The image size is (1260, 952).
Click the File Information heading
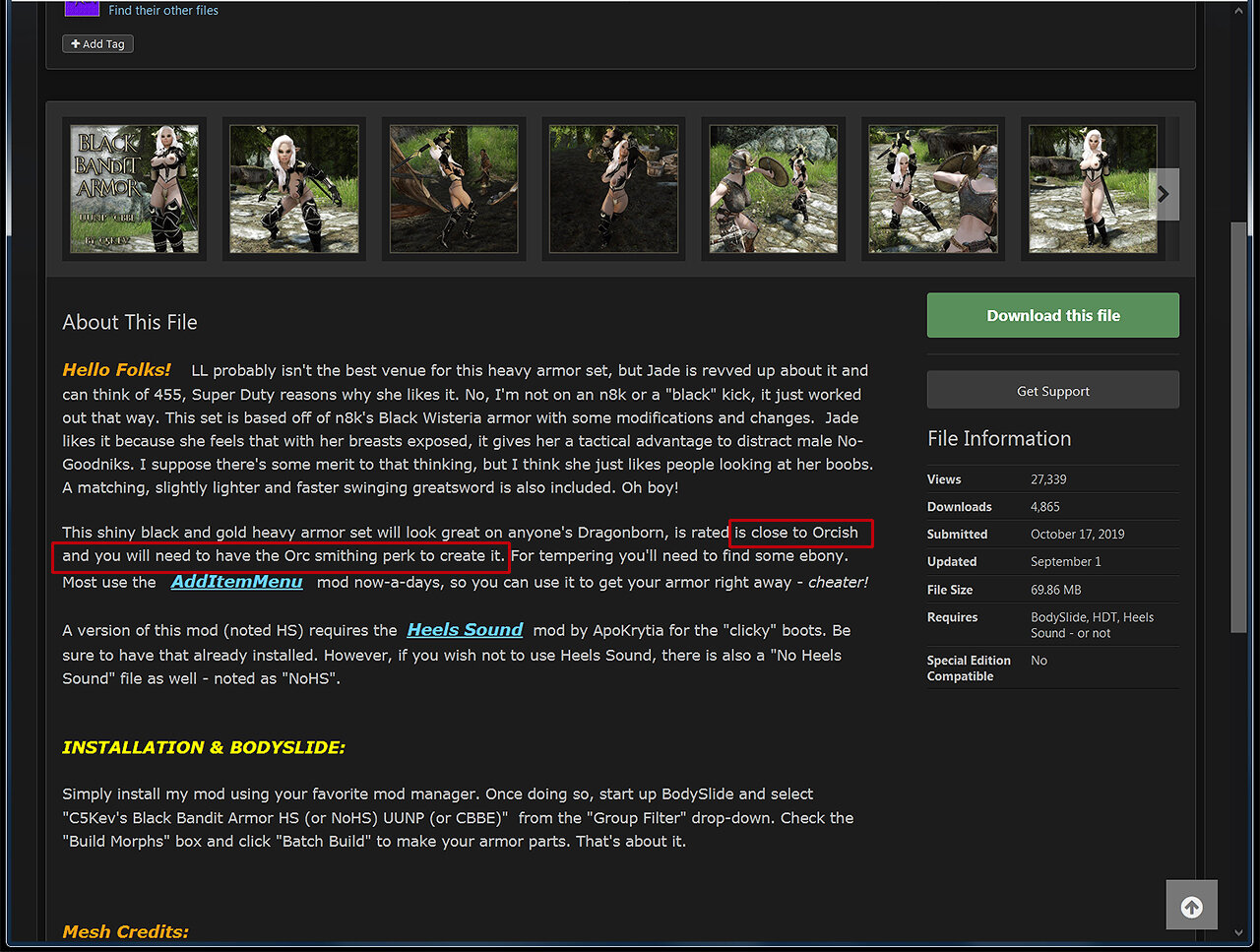point(999,439)
